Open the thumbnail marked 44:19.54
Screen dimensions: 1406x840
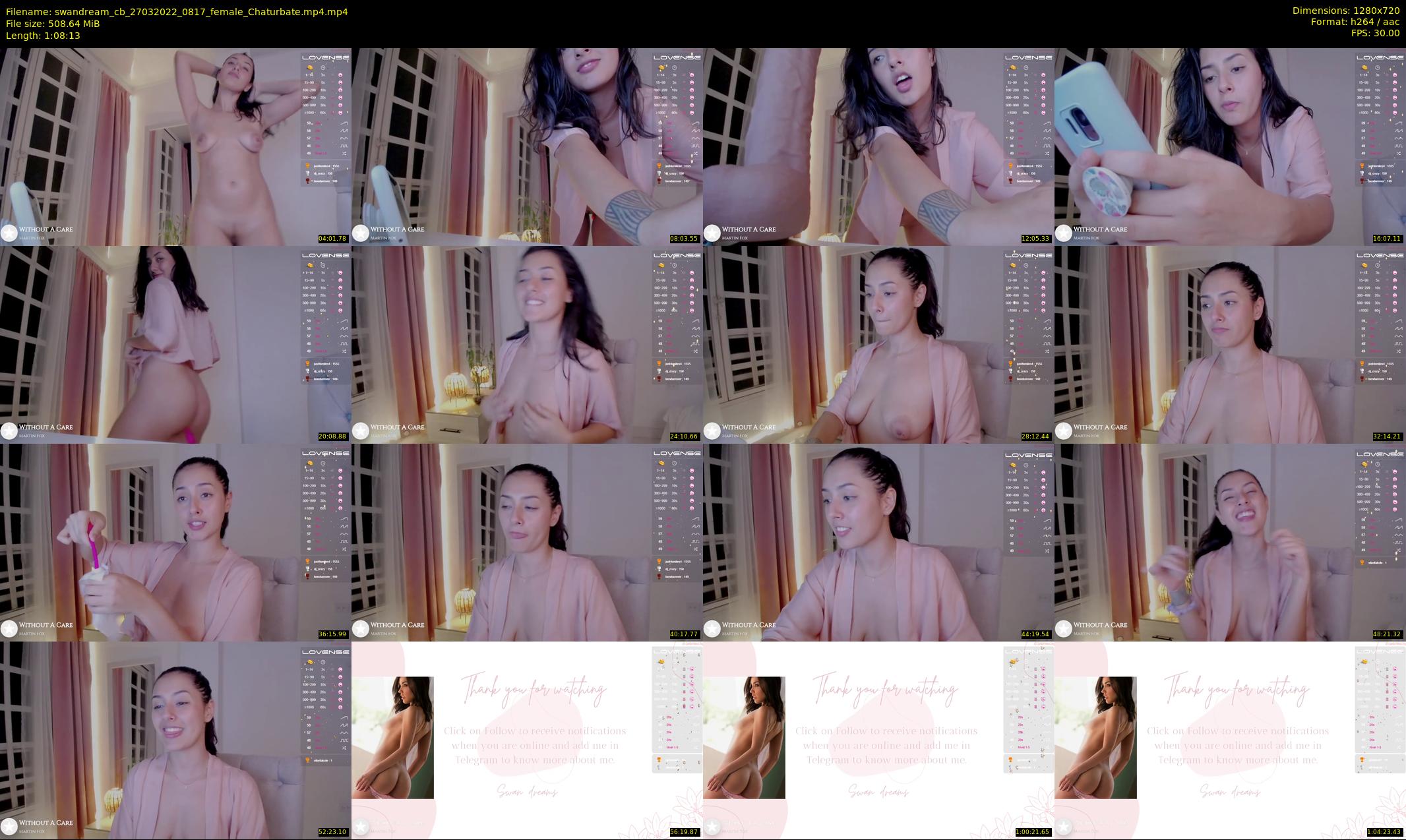click(x=878, y=542)
